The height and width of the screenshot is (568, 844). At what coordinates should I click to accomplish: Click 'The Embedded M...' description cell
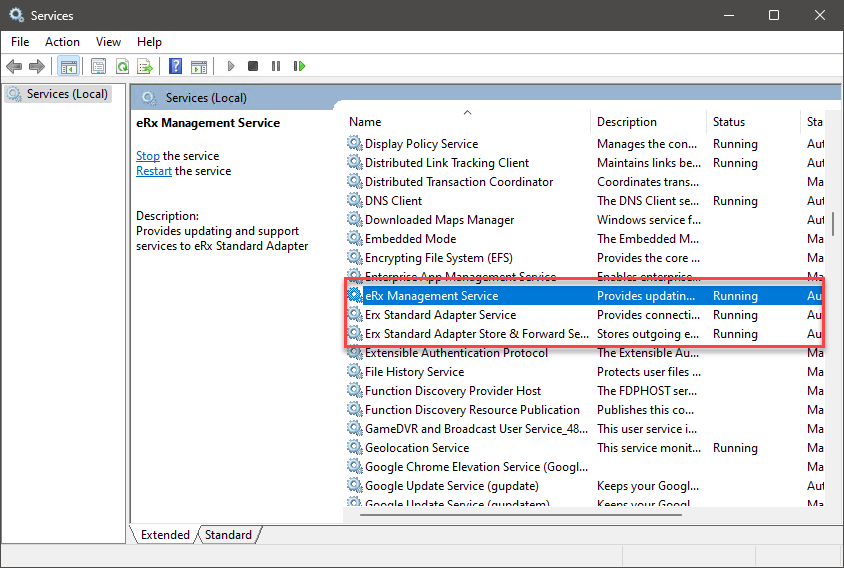pos(648,239)
